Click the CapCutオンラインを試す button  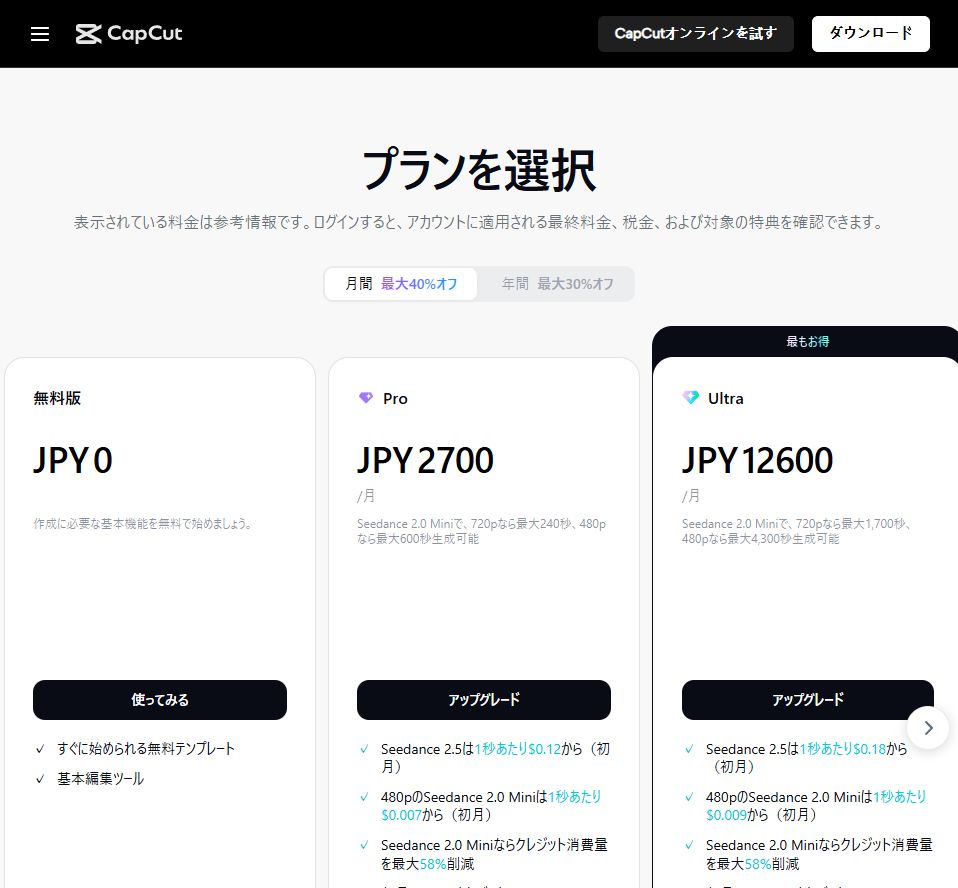tap(695, 34)
